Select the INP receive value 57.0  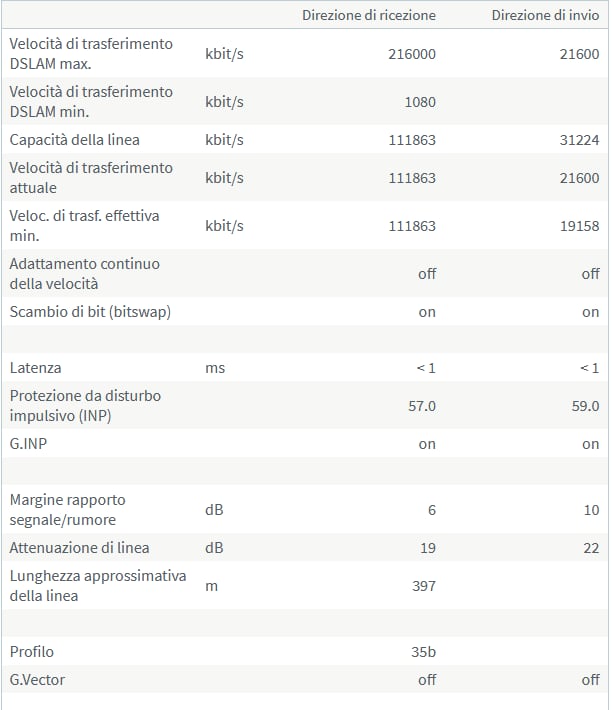point(421,406)
